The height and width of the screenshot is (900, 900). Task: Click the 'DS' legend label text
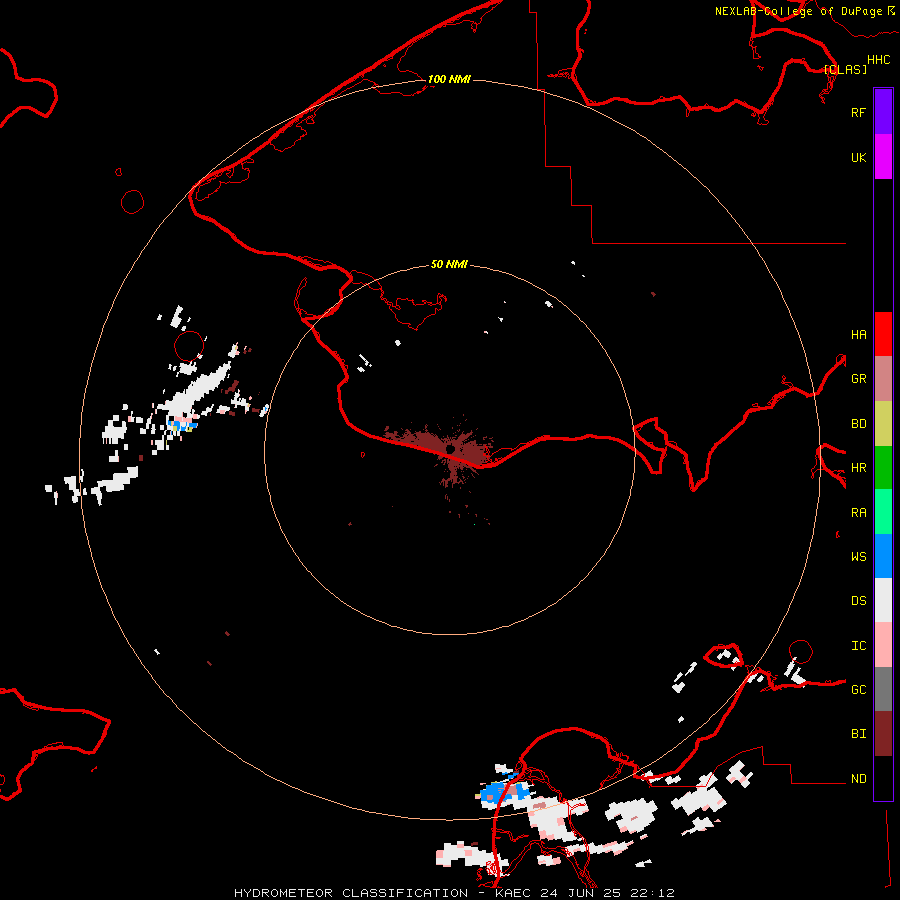[x=858, y=600]
